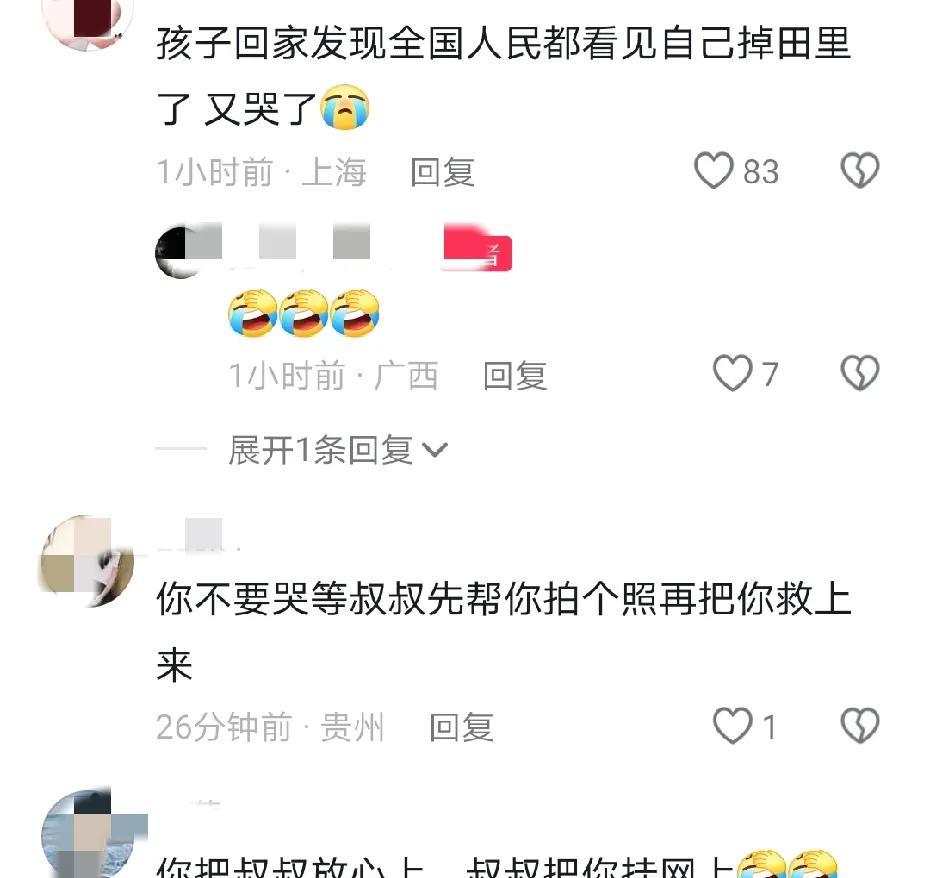
Task: Dislike the Guizhou comment via broken heart
Action: 859,726
